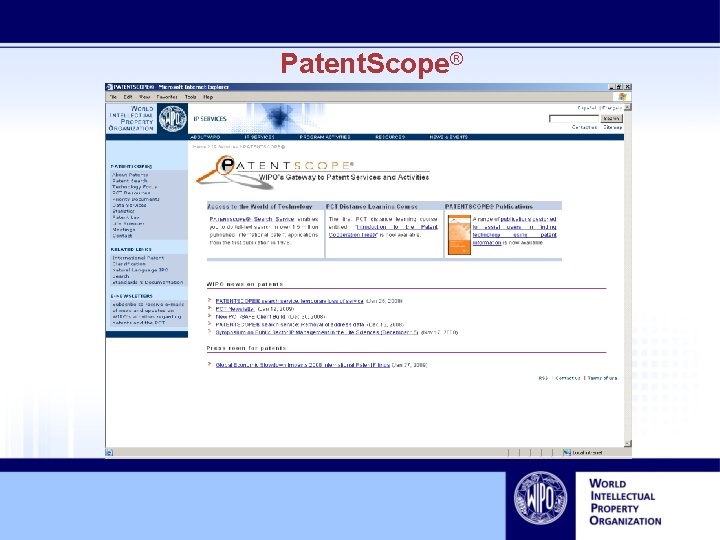Open the Edit menu
The width and height of the screenshot is (720, 540).
(128, 97)
